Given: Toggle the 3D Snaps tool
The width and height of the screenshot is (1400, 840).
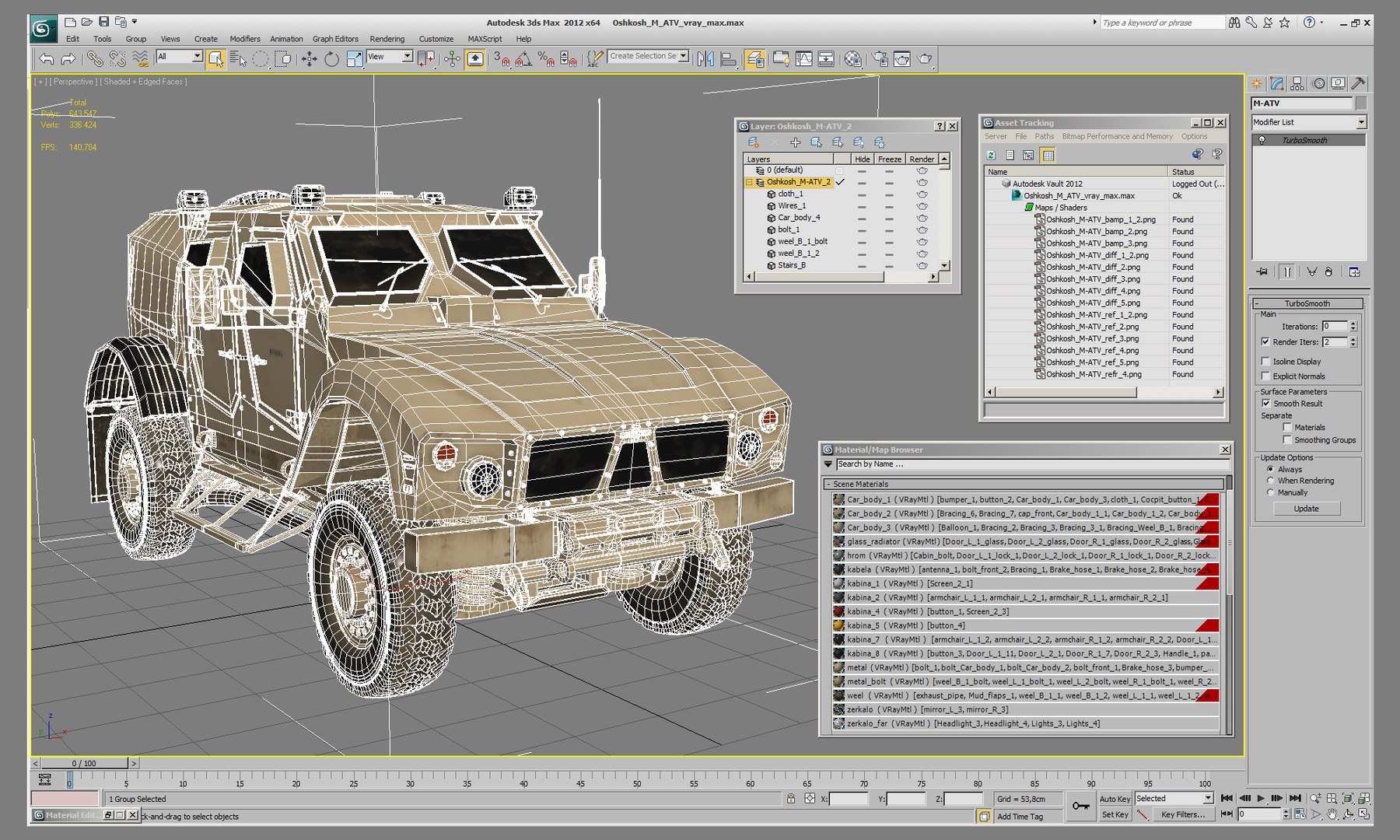Looking at the screenshot, I should (x=502, y=58).
